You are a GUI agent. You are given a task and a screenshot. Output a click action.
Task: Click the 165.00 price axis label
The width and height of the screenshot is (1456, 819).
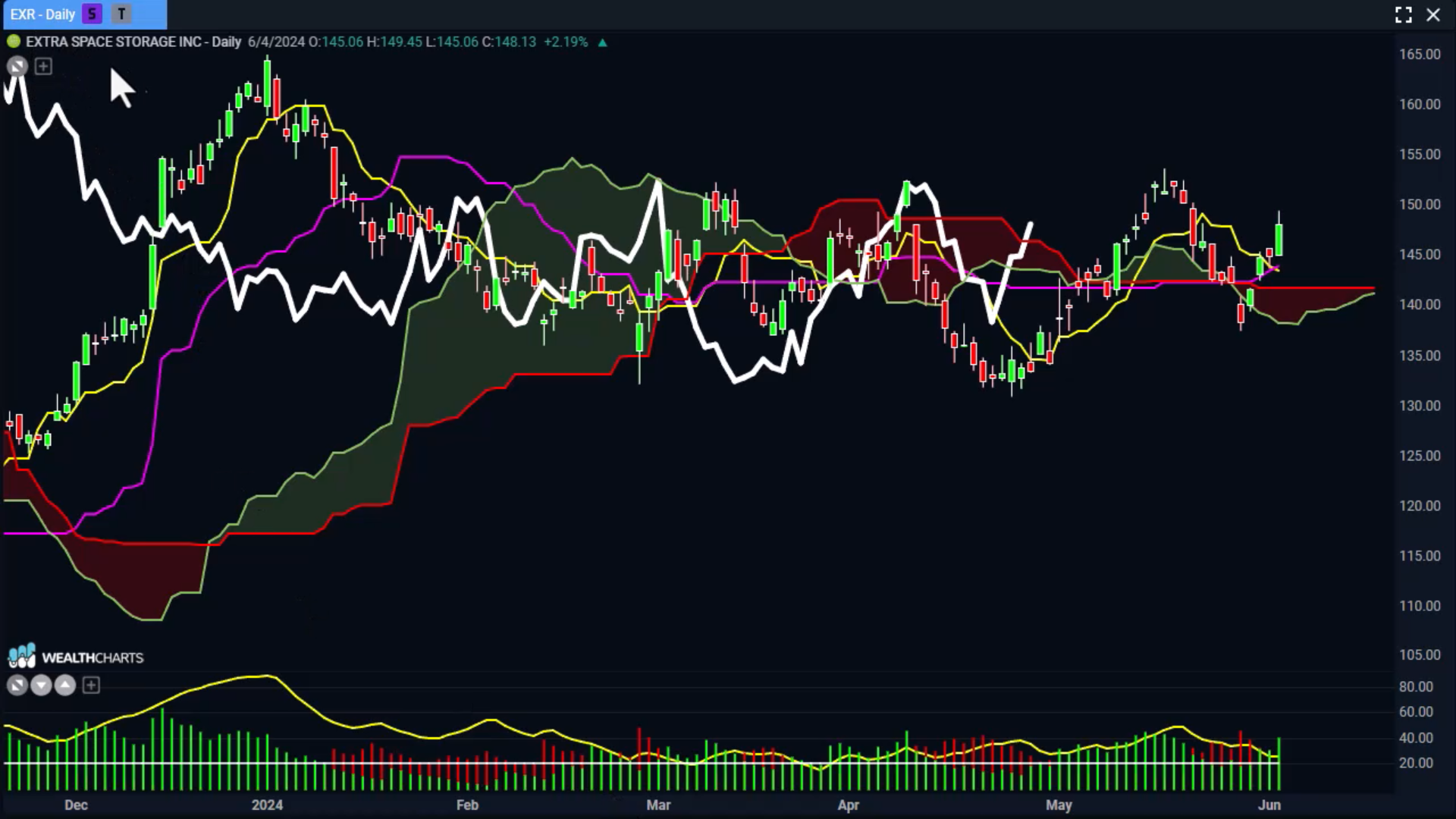[1420, 55]
